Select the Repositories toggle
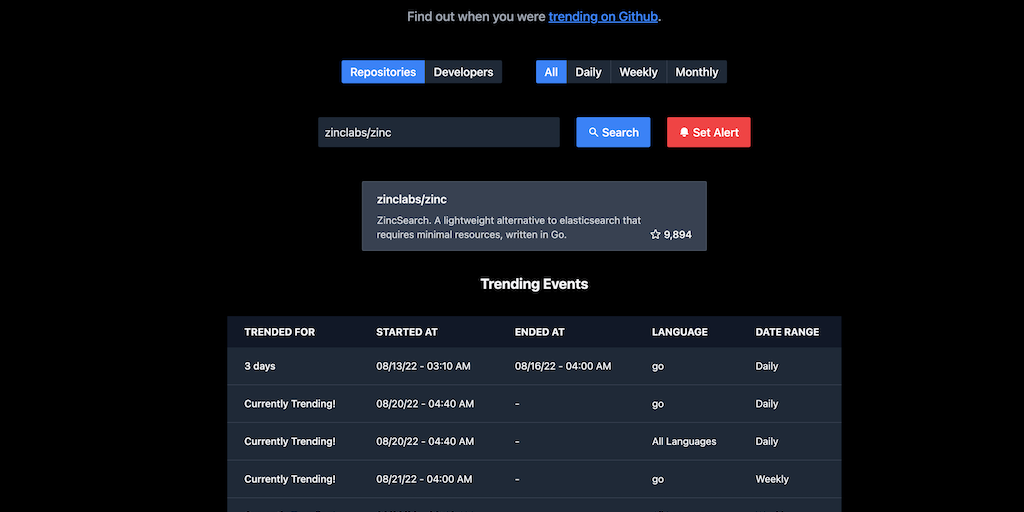The height and width of the screenshot is (512, 1024). pyautogui.click(x=383, y=72)
